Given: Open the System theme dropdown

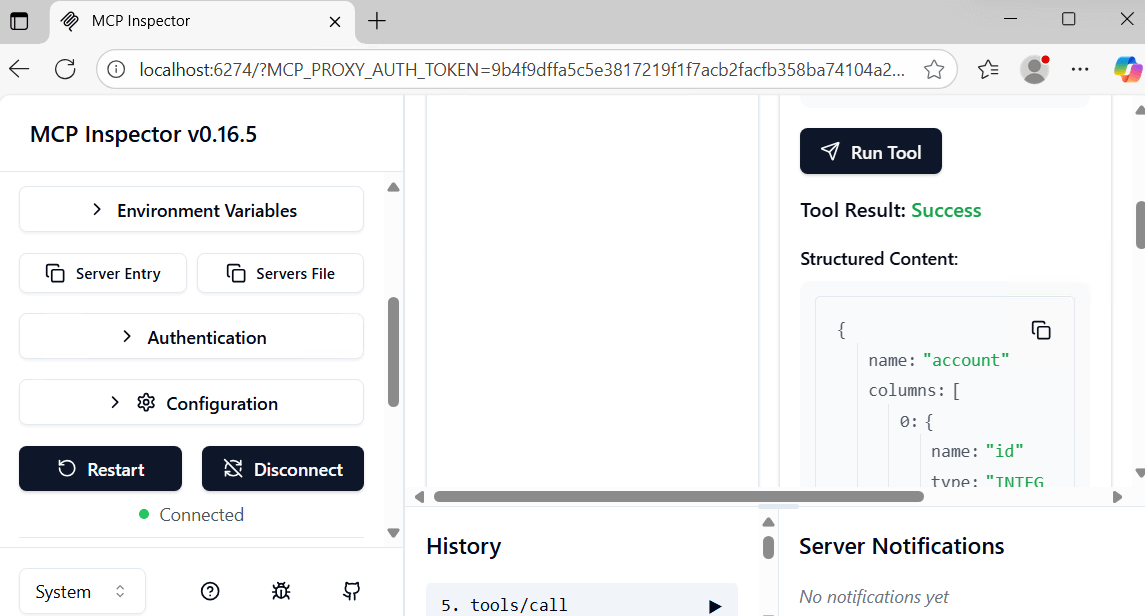Looking at the screenshot, I should pos(82,591).
